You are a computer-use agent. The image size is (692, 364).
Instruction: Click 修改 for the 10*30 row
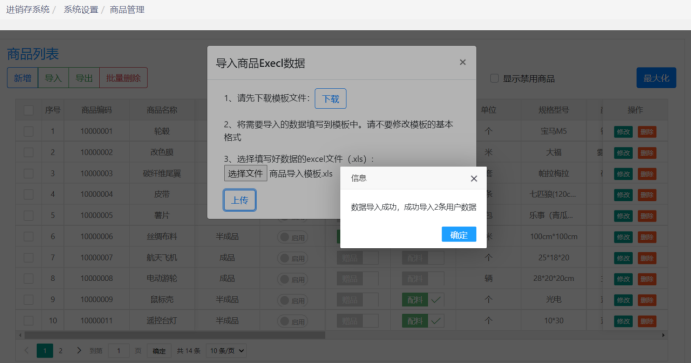point(623,321)
